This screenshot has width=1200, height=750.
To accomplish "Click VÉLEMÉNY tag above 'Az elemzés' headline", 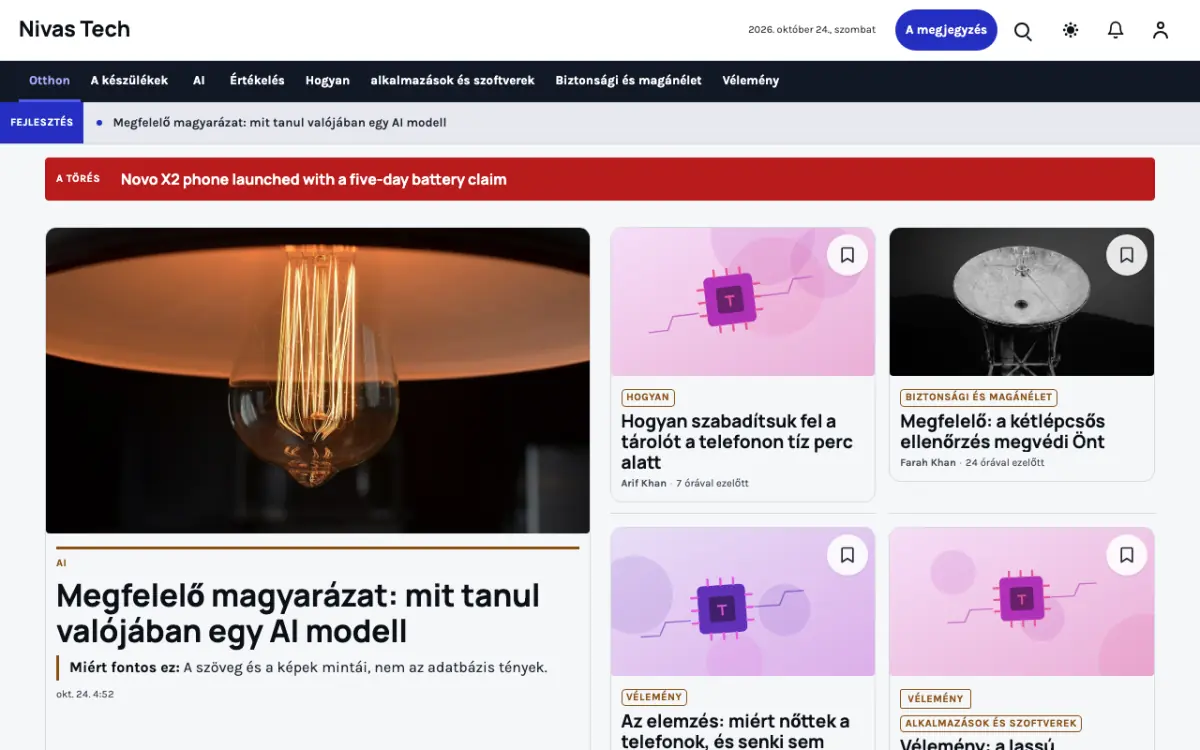I will click(654, 697).
